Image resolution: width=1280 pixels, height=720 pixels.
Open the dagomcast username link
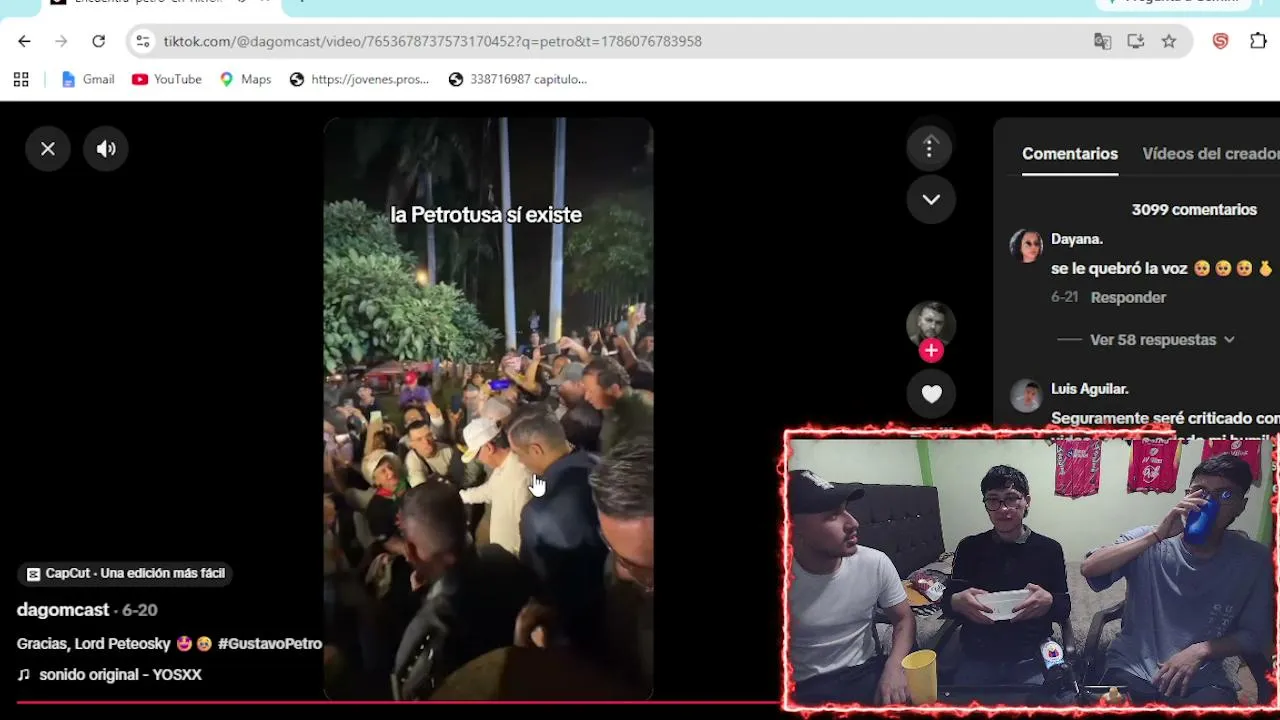(x=63, y=610)
